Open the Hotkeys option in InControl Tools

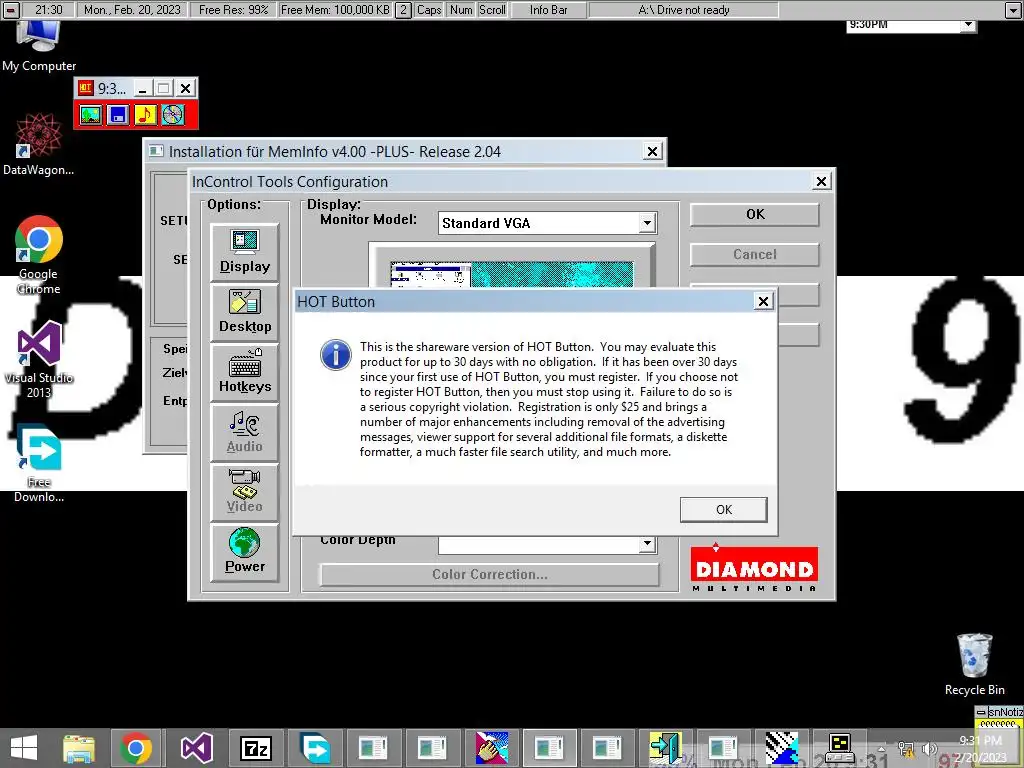[x=245, y=373]
